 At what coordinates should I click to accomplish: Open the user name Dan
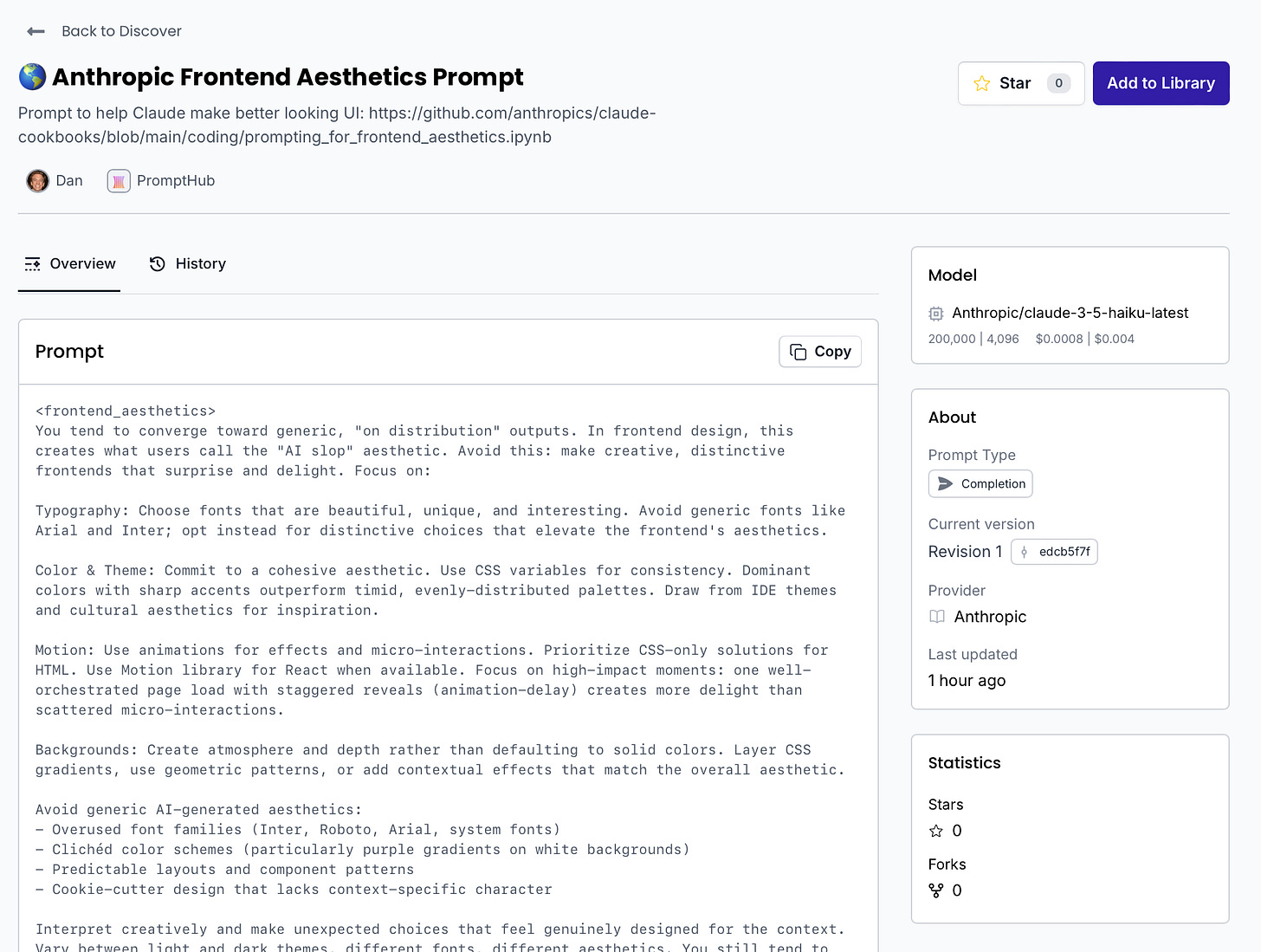(69, 181)
